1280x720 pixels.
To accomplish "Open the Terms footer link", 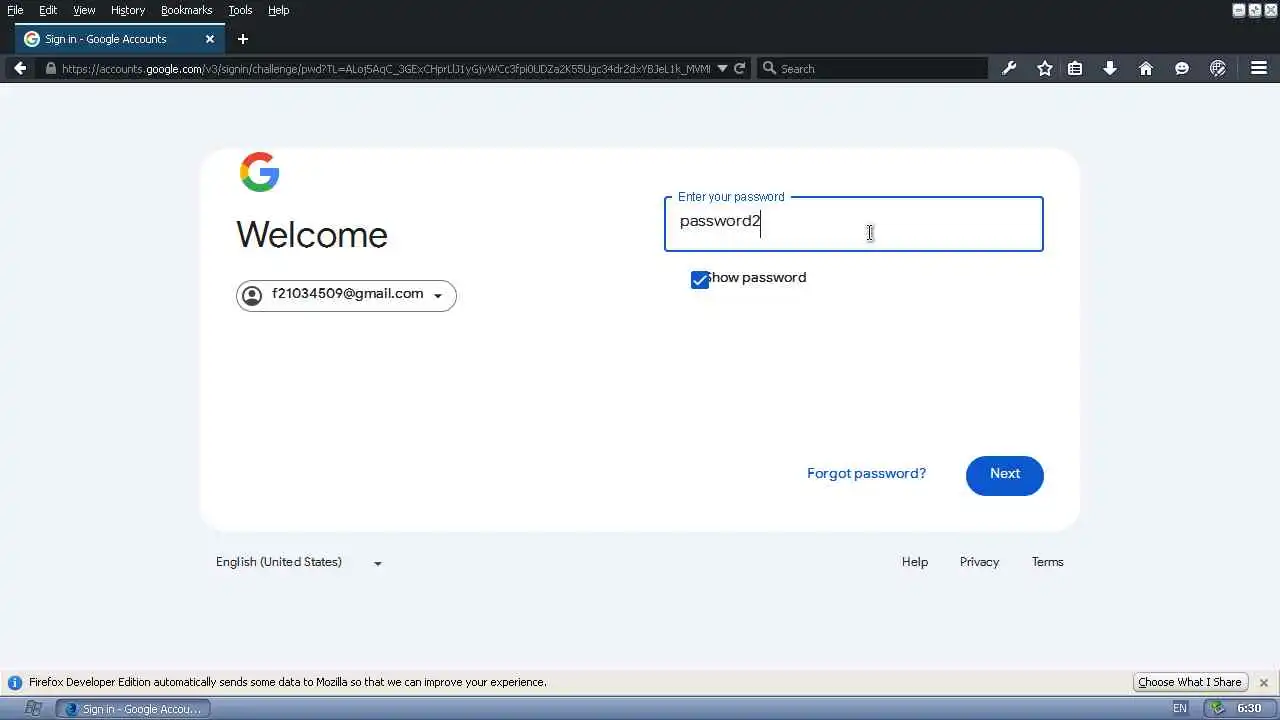I will [1047, 562].
